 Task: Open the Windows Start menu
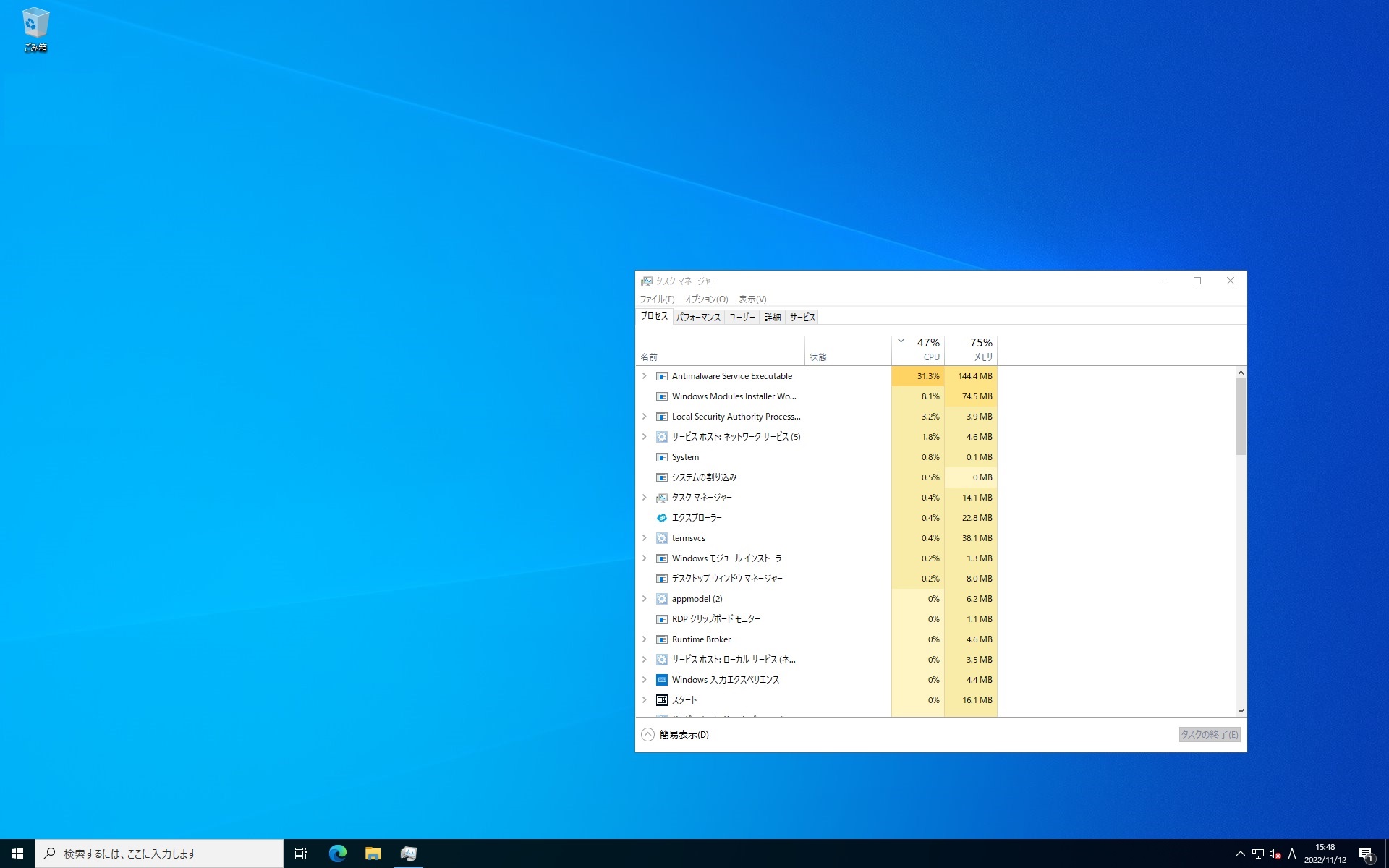[17, 854]
